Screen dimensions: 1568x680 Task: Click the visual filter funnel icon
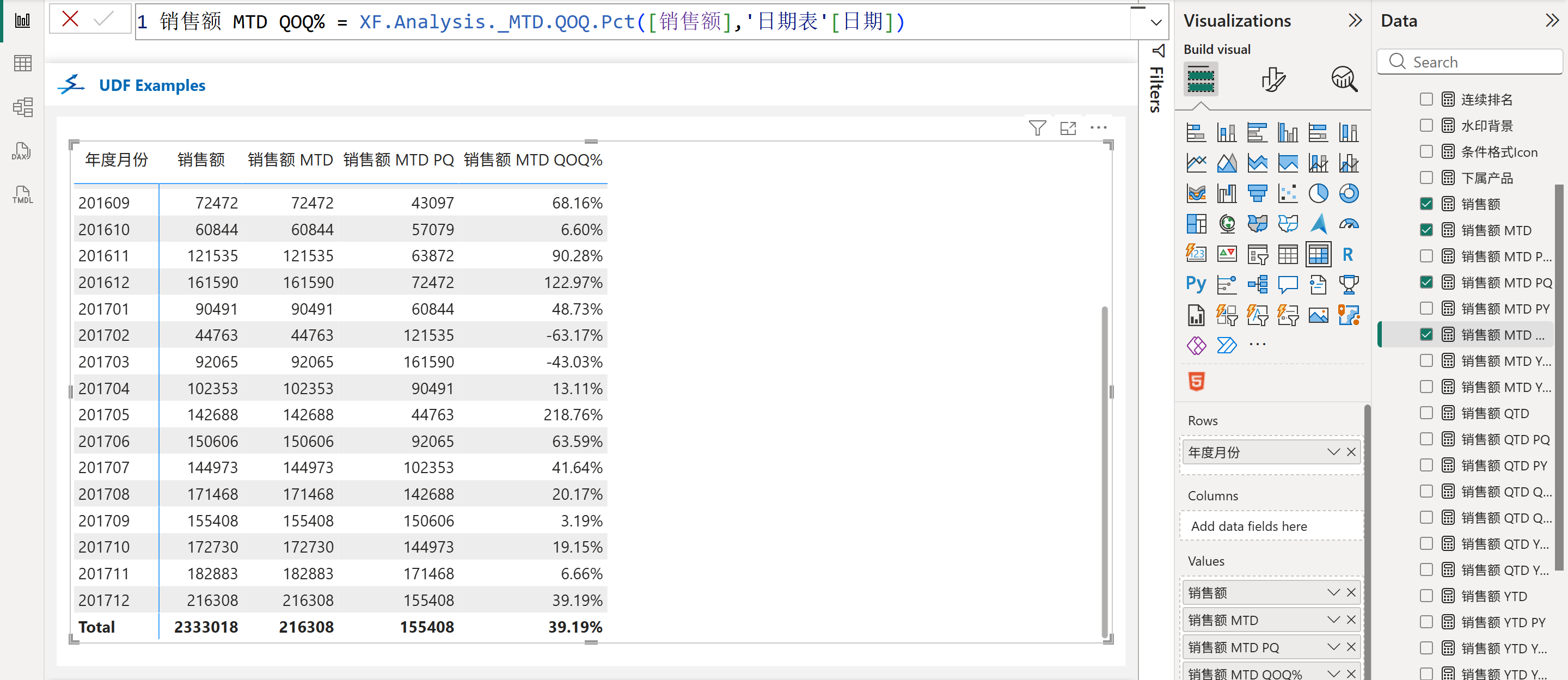(1037, 128)
